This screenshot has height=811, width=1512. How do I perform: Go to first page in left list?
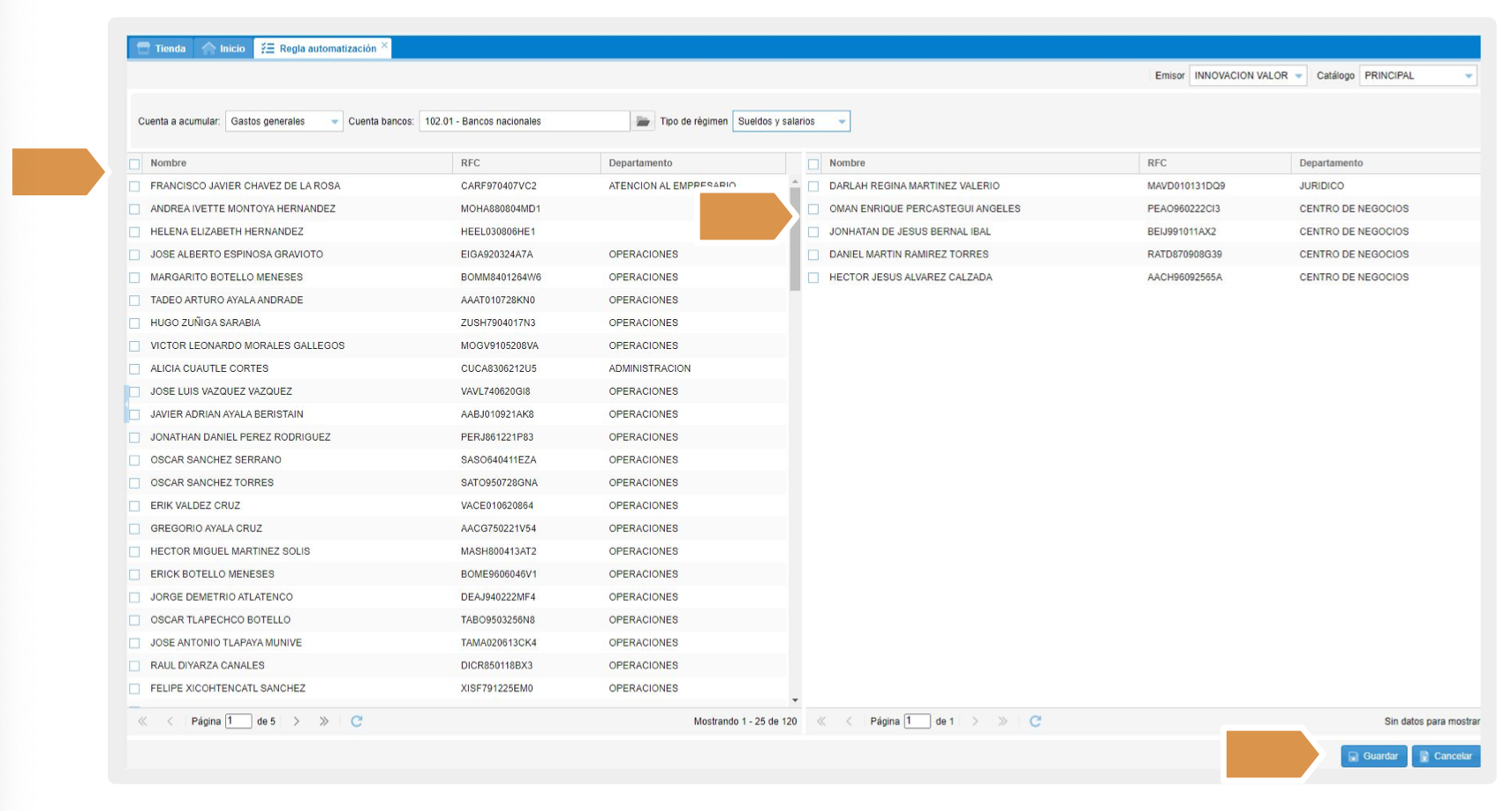tap(142, 721)
